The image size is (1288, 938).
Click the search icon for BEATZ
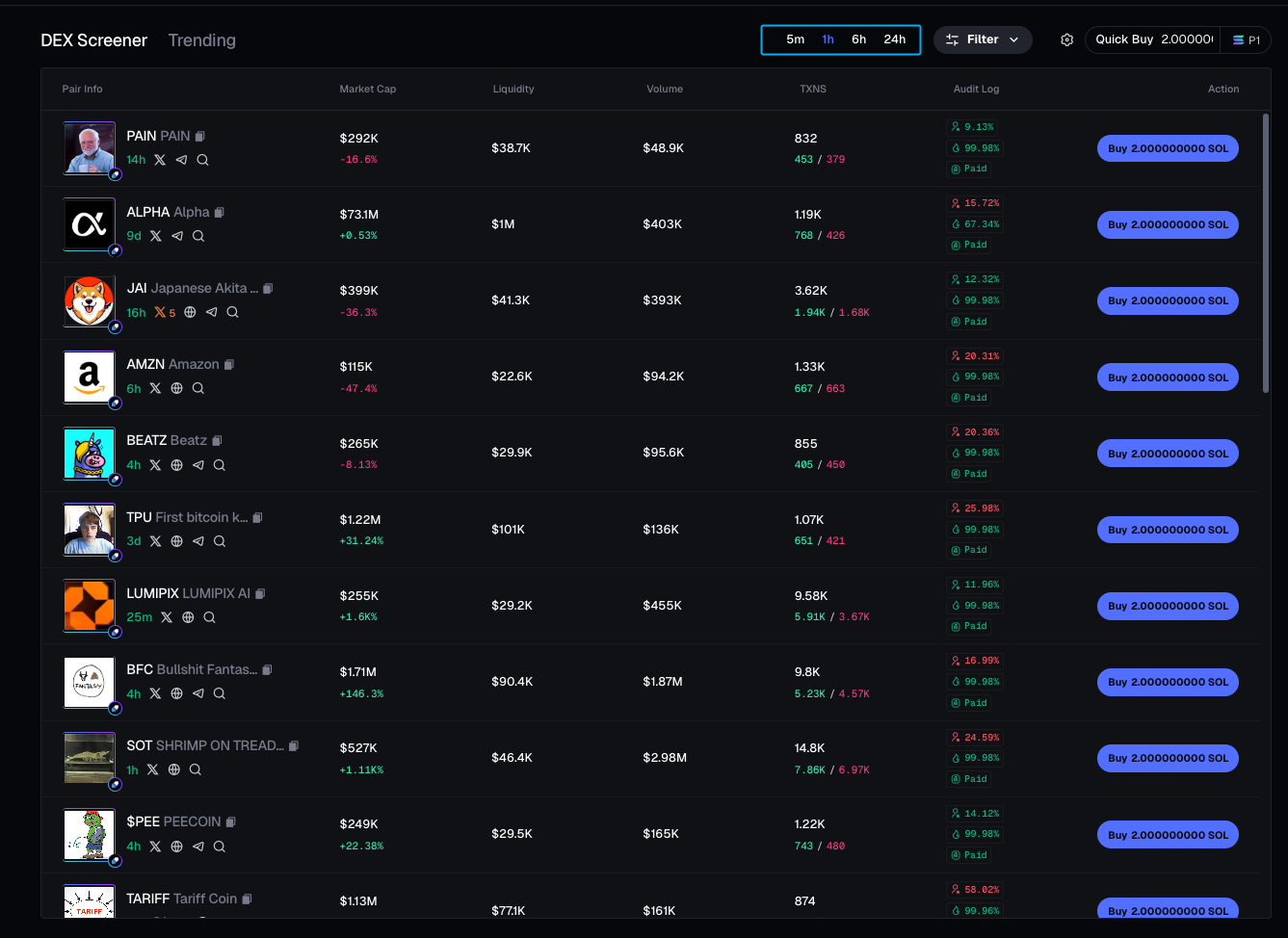pyautogui.click(x=220, y=465)
